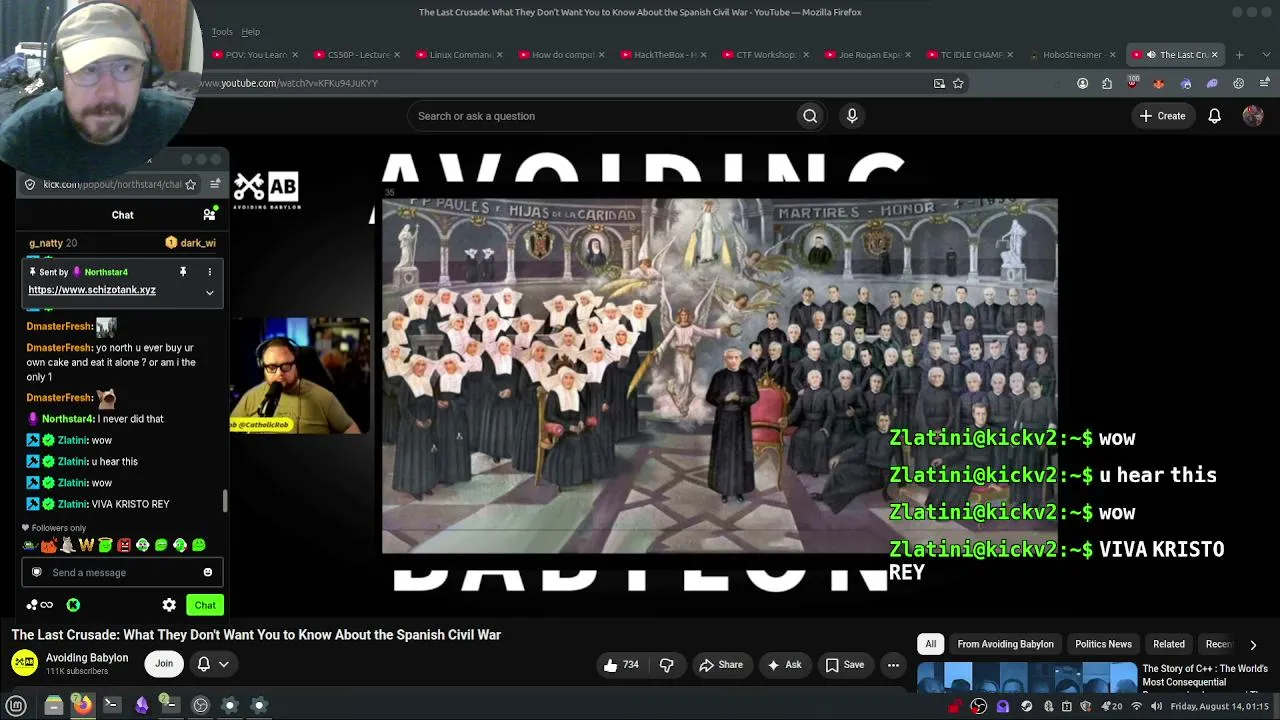The width and height of the screenshot is (1280, 720).
Task: Like the video with thumbs up
Action: 621,665
